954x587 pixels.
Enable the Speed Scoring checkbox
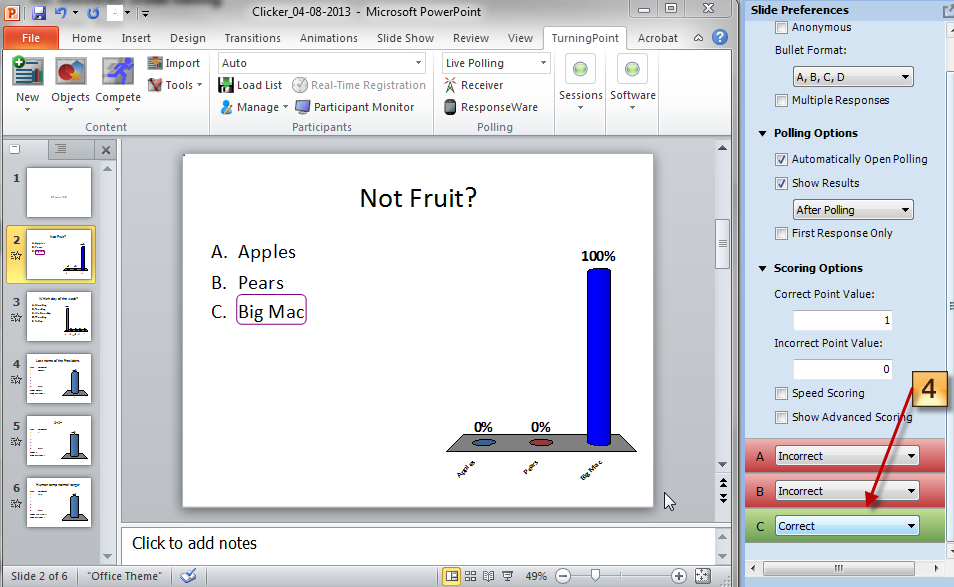pyautogui.click(x=781, y=394)
